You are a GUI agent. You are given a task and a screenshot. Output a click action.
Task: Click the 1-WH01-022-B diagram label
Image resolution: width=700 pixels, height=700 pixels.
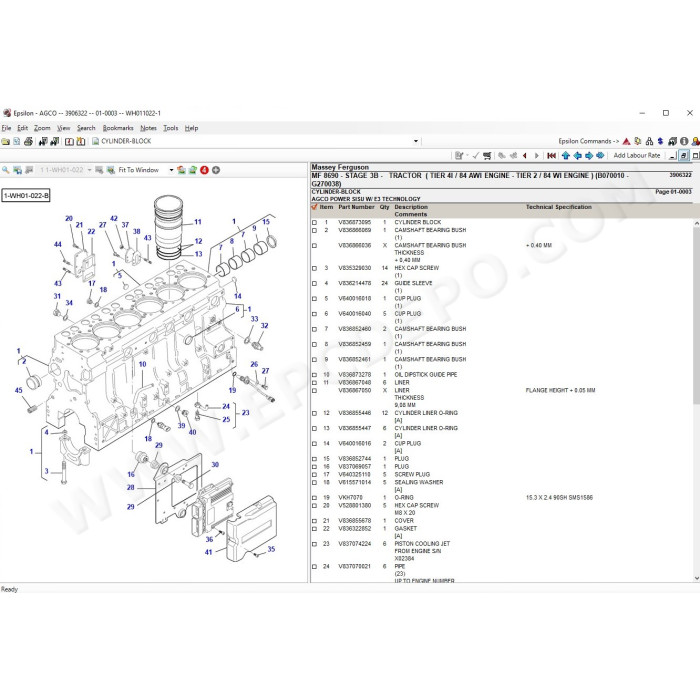[26, 196]
